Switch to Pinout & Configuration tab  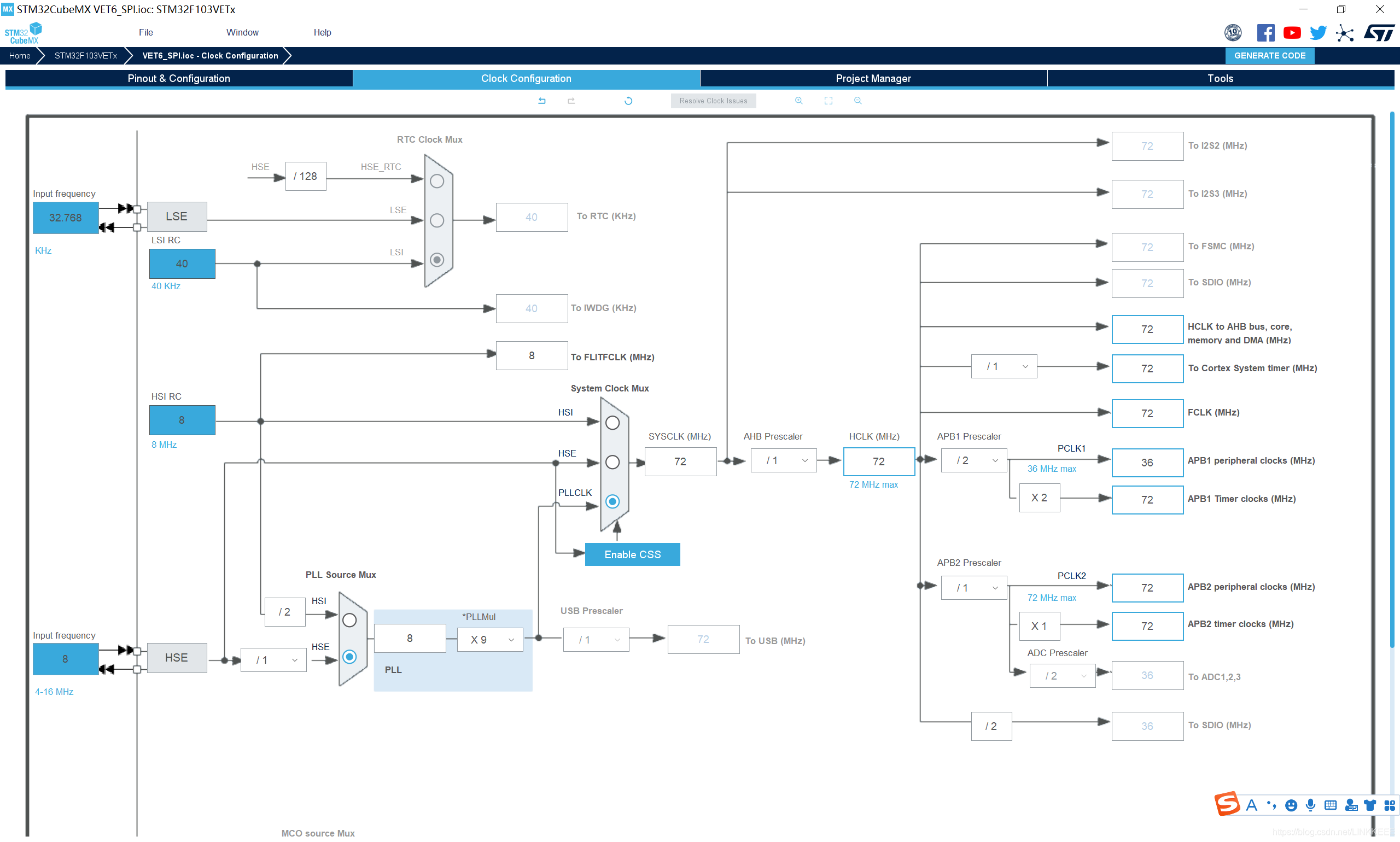[x=179, y=78]
